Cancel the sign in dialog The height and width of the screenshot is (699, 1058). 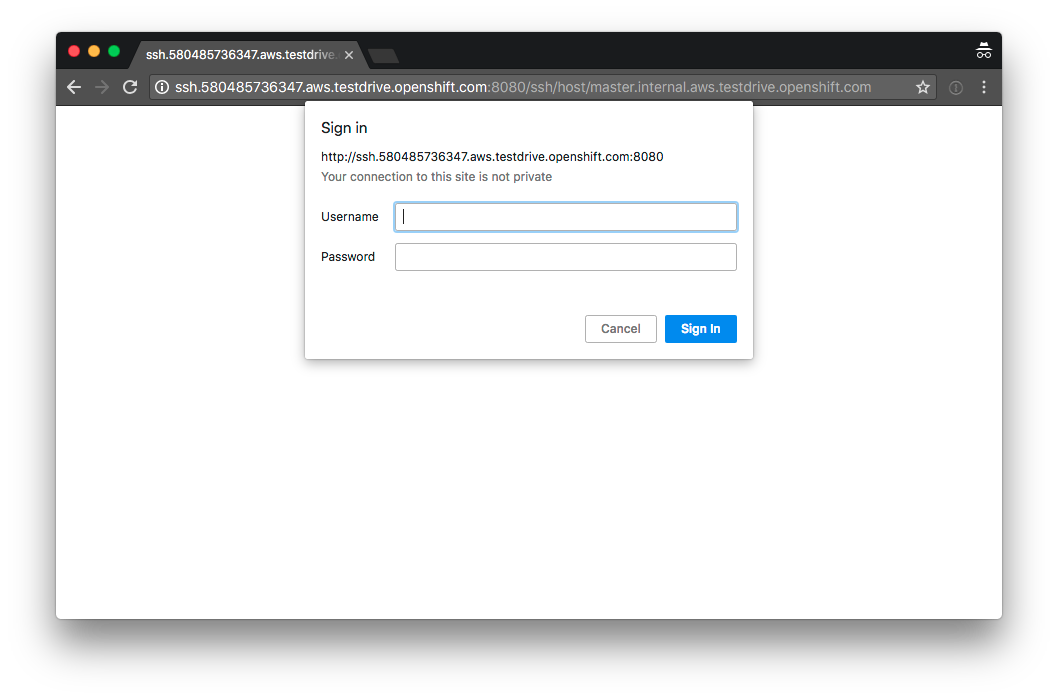point(620,329)
